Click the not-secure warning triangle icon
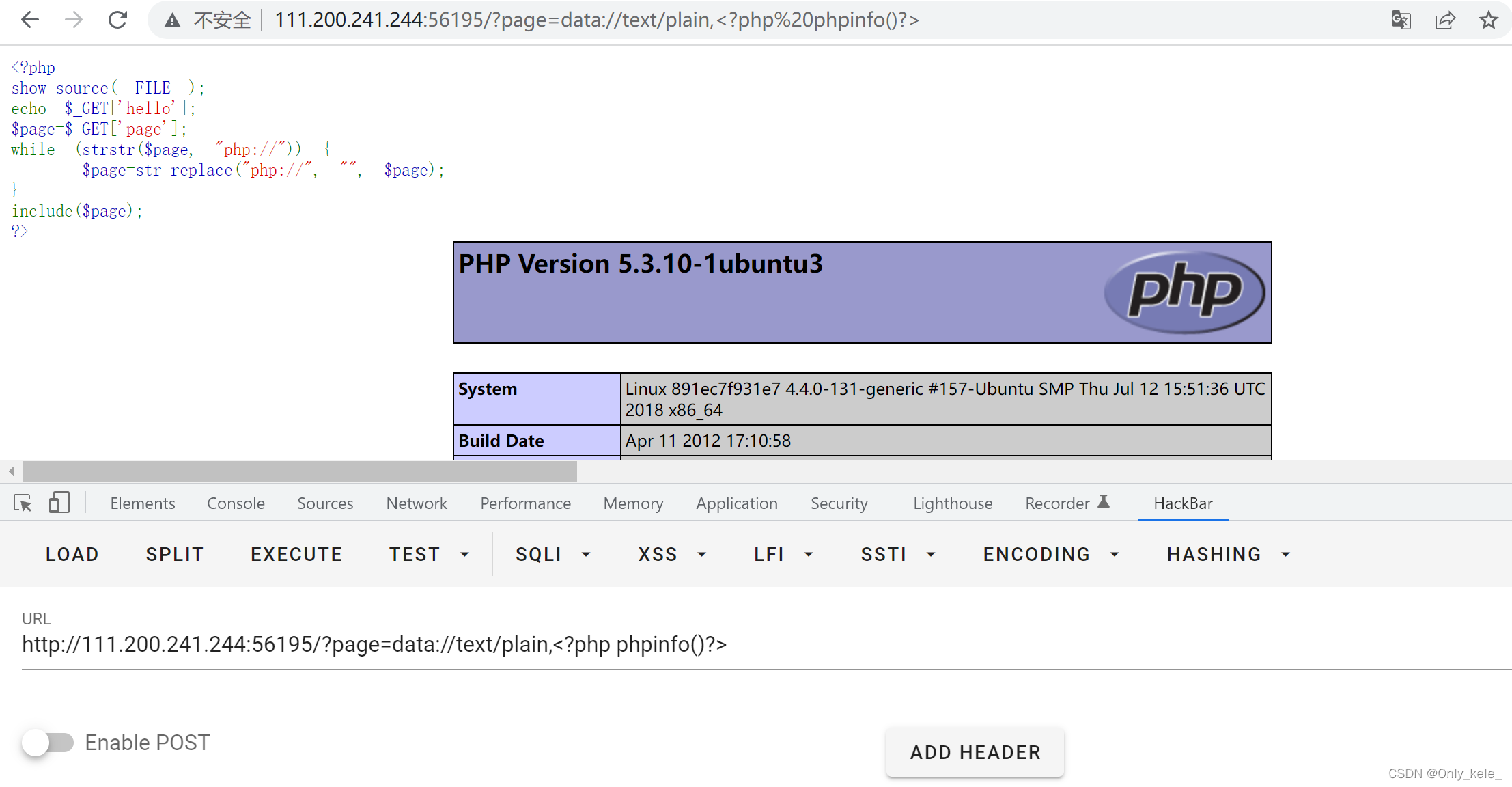Image resolution: width=1512 pixels, height=787 pixels. pos(172,20)
